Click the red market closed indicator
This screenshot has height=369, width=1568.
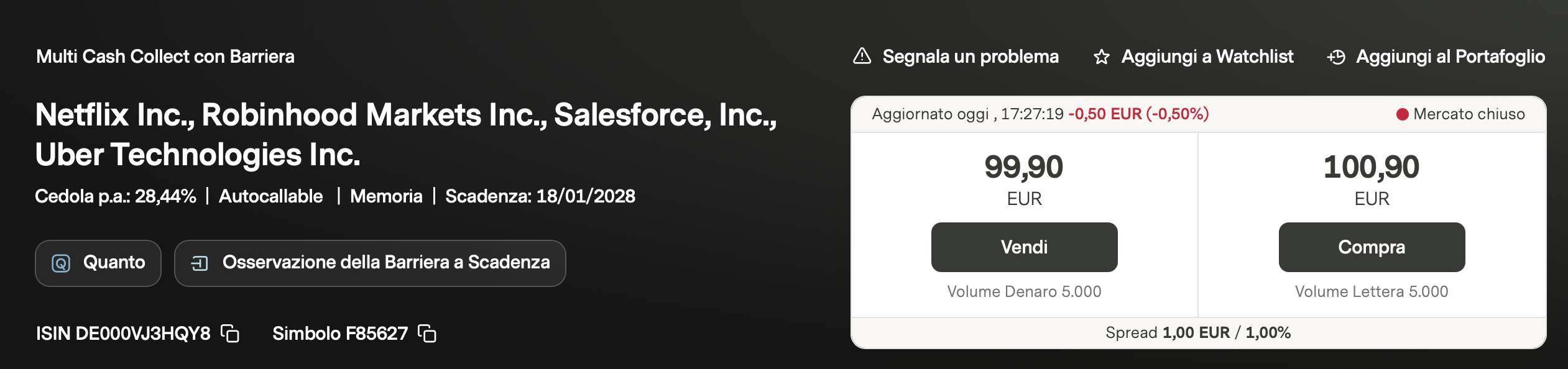tap(1403, 114)
